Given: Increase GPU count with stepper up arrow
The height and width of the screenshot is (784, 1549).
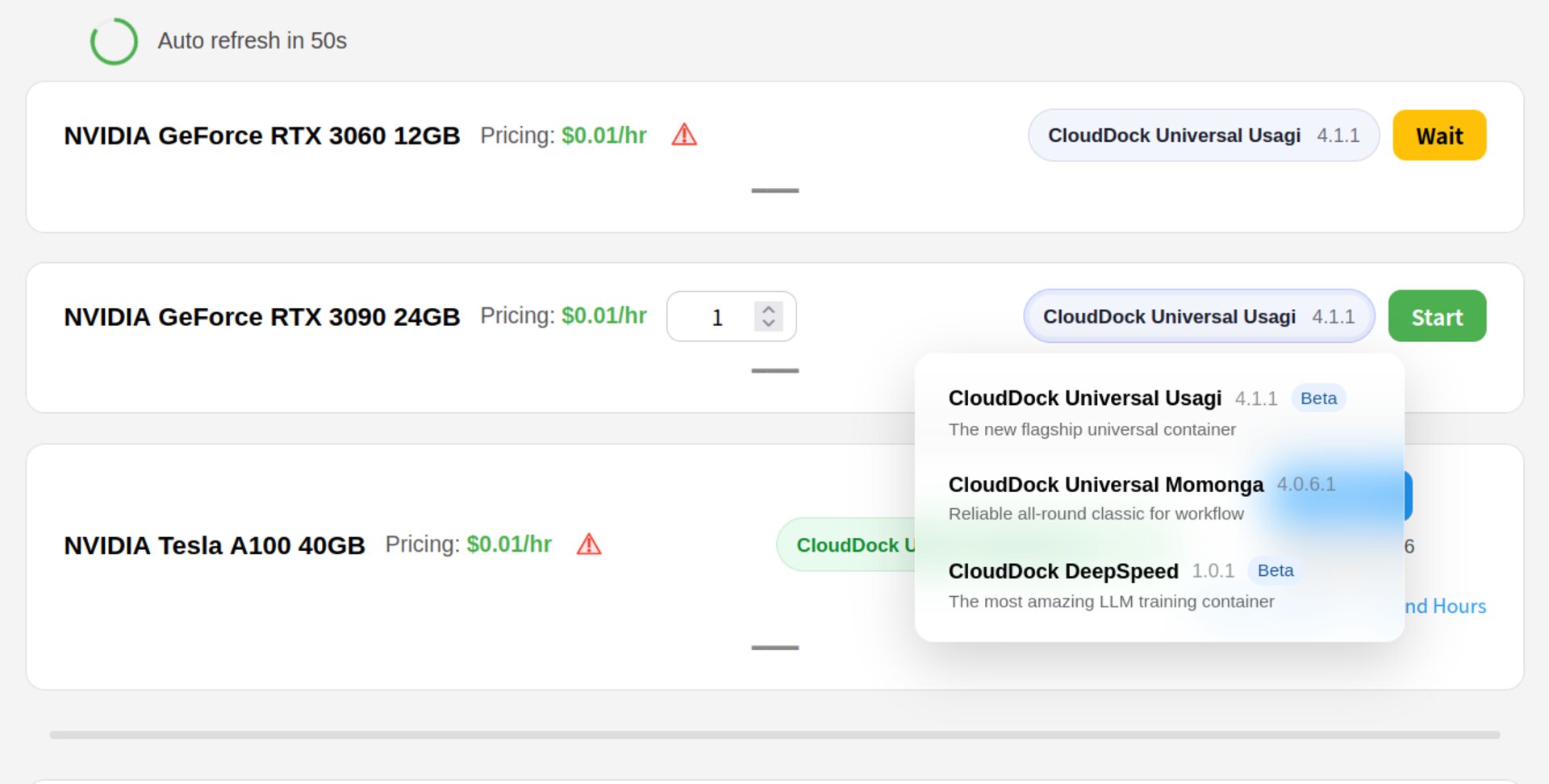Looking at the screenshot, I should coord(769,309).
